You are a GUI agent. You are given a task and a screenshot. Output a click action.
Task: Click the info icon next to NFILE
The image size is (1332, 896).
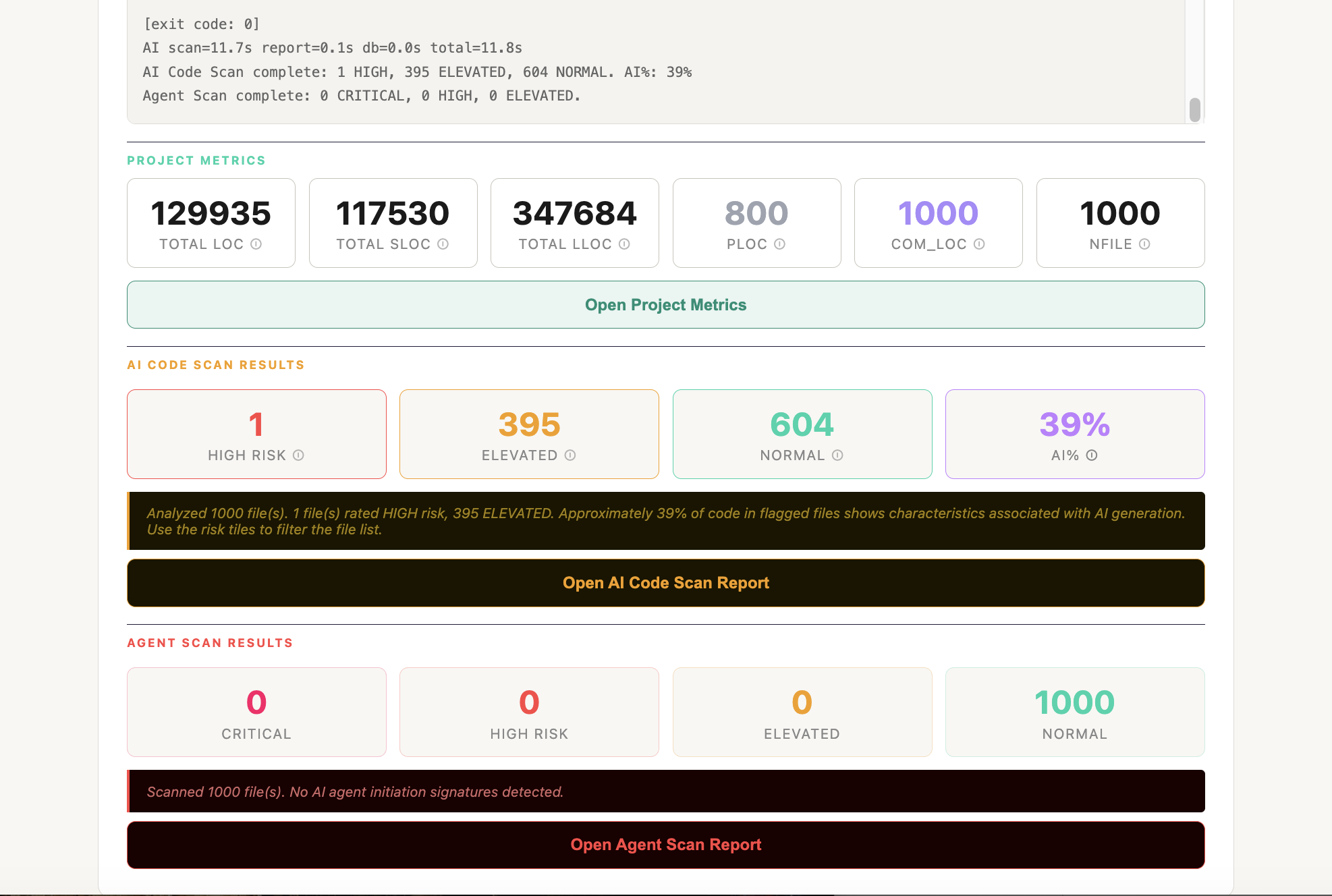1144,244
